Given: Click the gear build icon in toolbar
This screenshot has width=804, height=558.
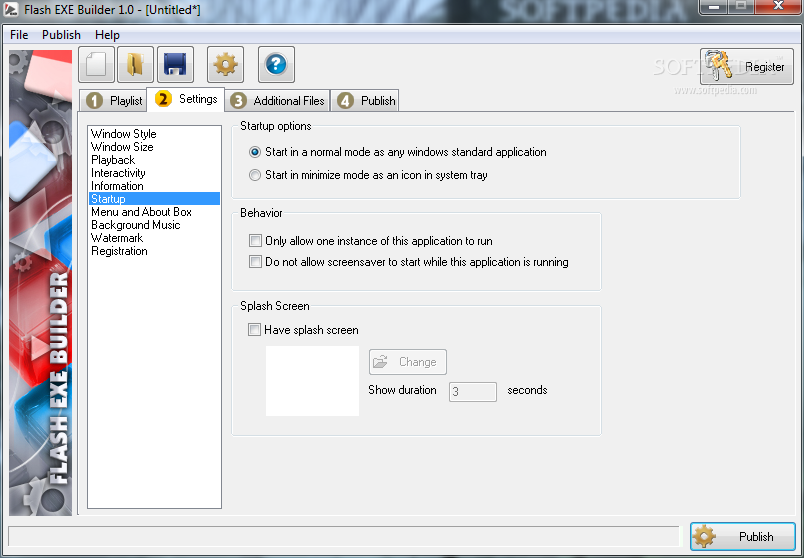Looking at the screenshot, I should pyautogui.click(x=226, y=65).
